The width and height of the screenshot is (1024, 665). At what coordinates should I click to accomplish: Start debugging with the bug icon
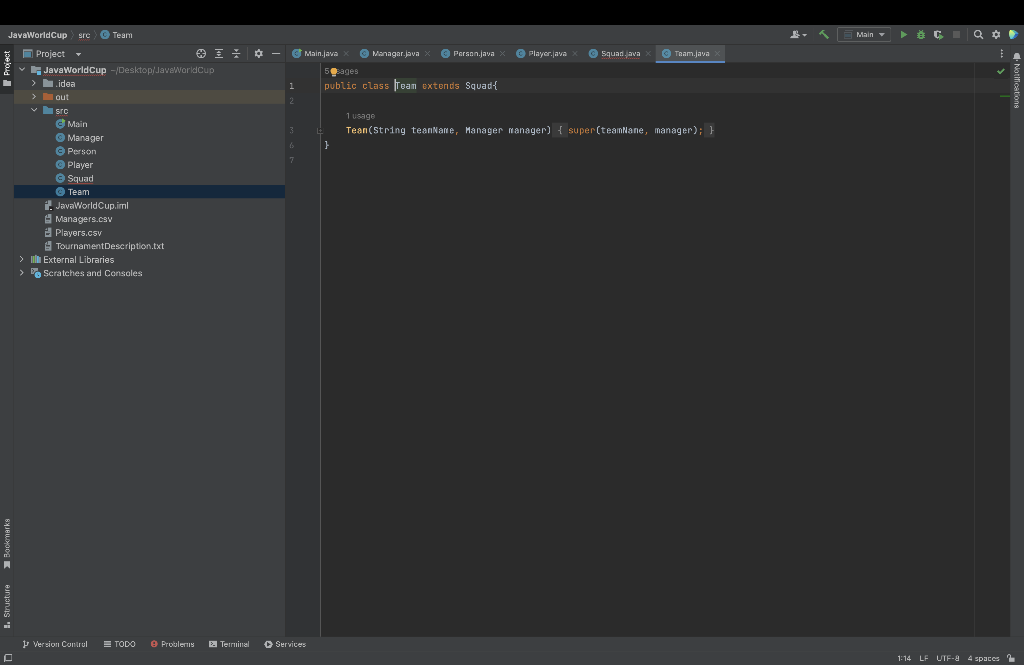tap(921, 35)
